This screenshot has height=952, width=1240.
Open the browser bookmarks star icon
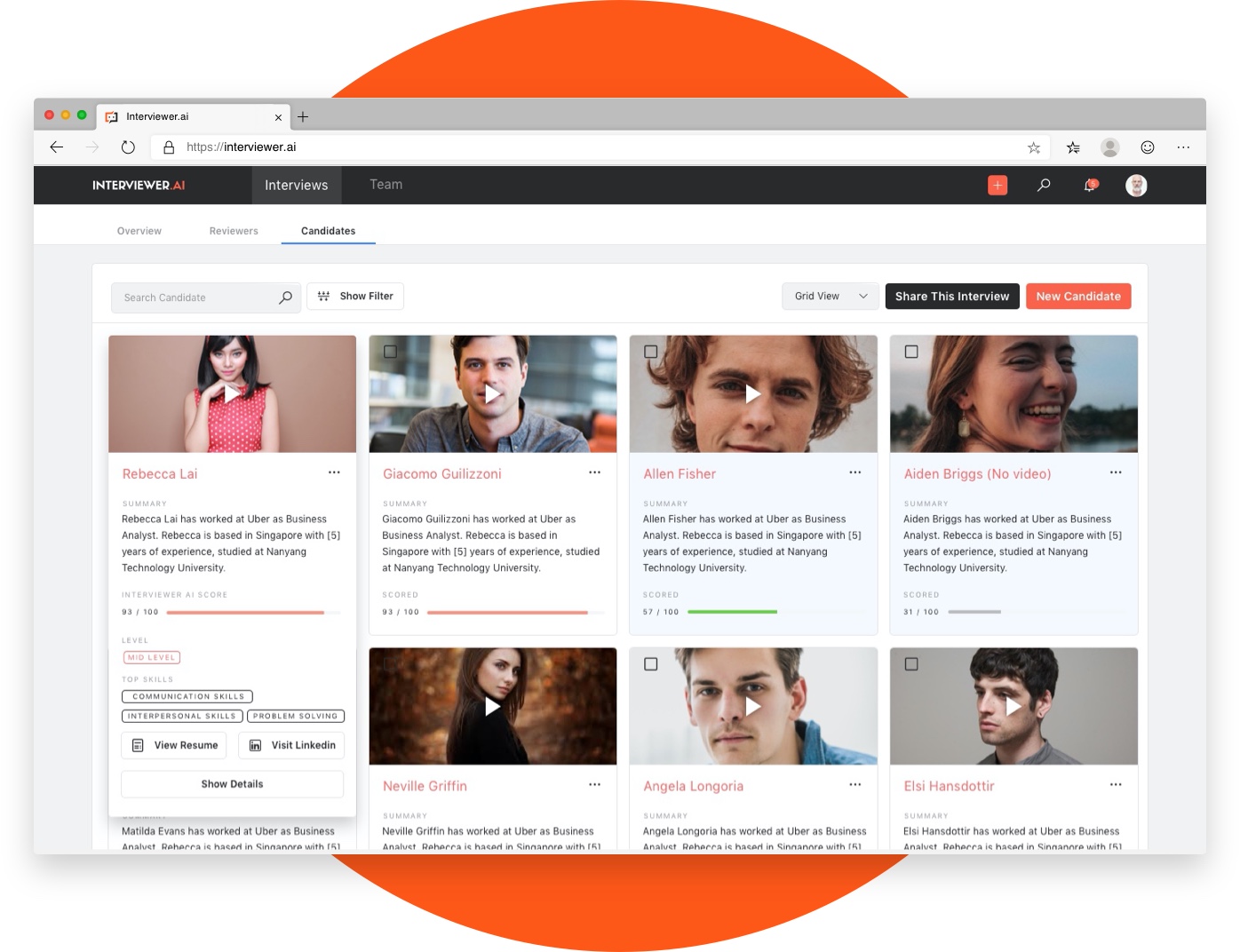coord(1033,147)
